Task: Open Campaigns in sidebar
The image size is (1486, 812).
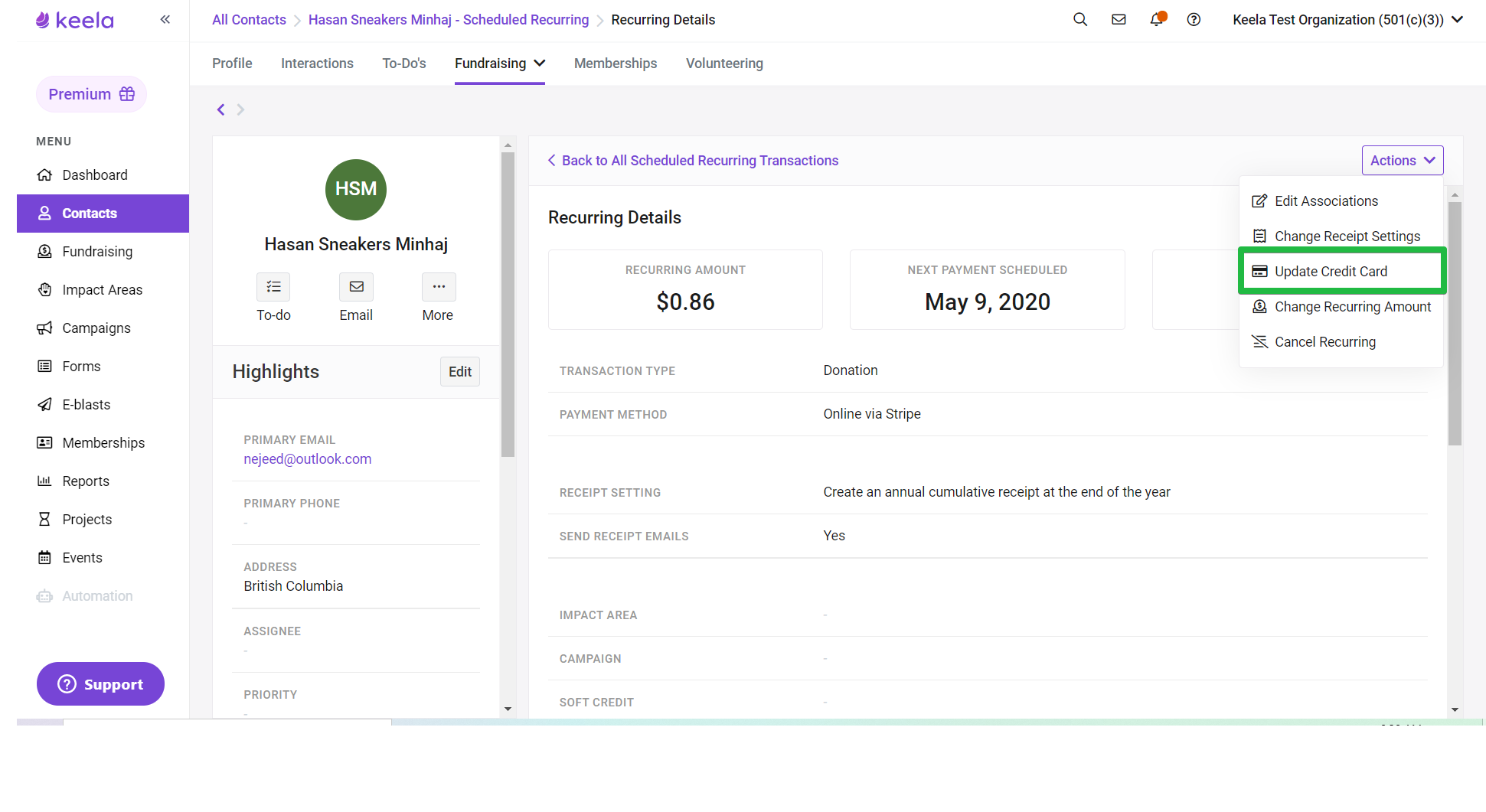Action: (103, 328)
